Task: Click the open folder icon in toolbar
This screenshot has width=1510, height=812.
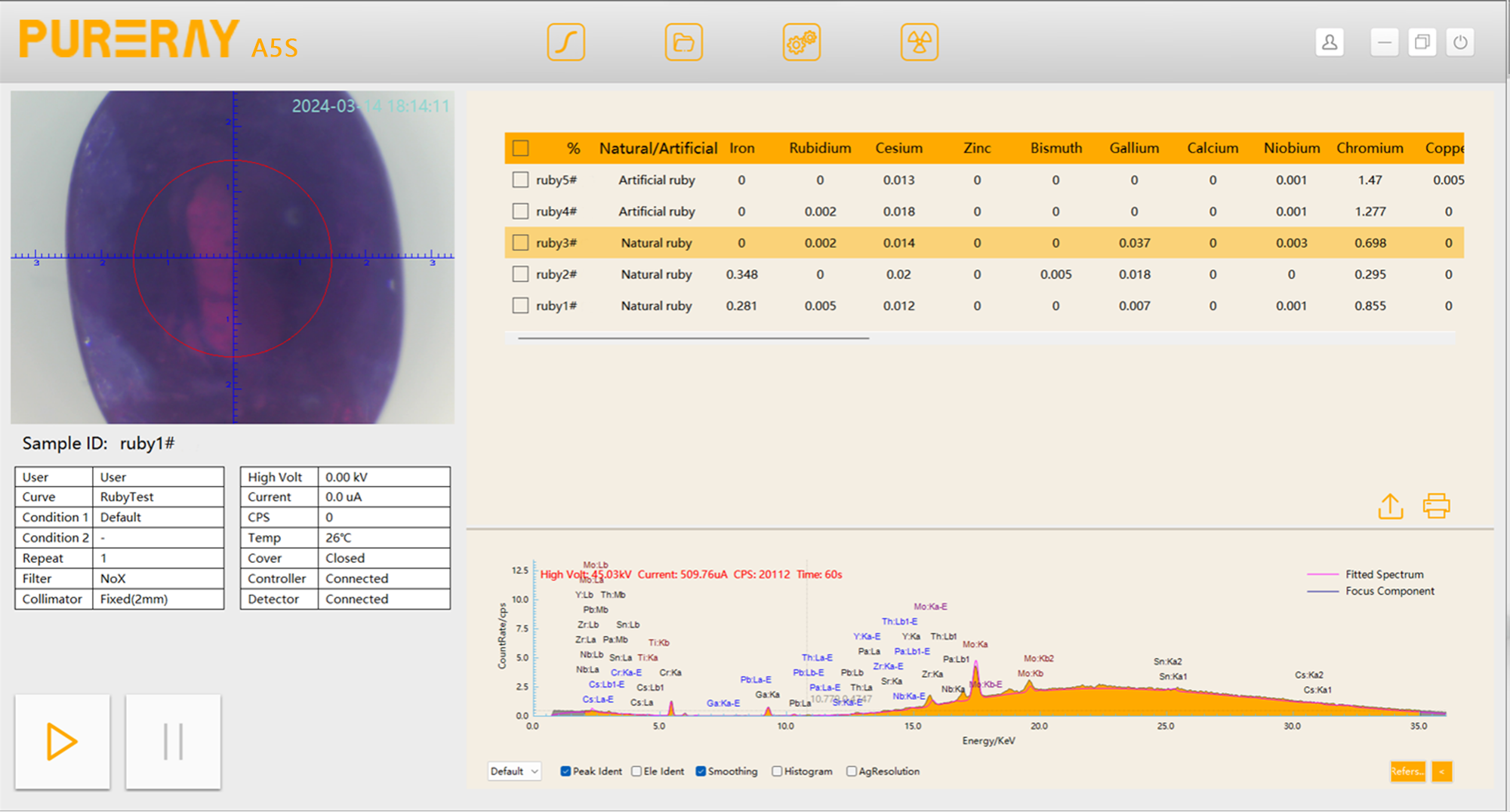Action: 683,42
